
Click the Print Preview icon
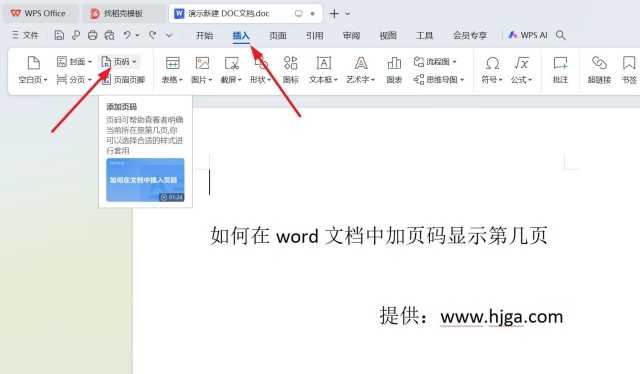click(109, 36)
